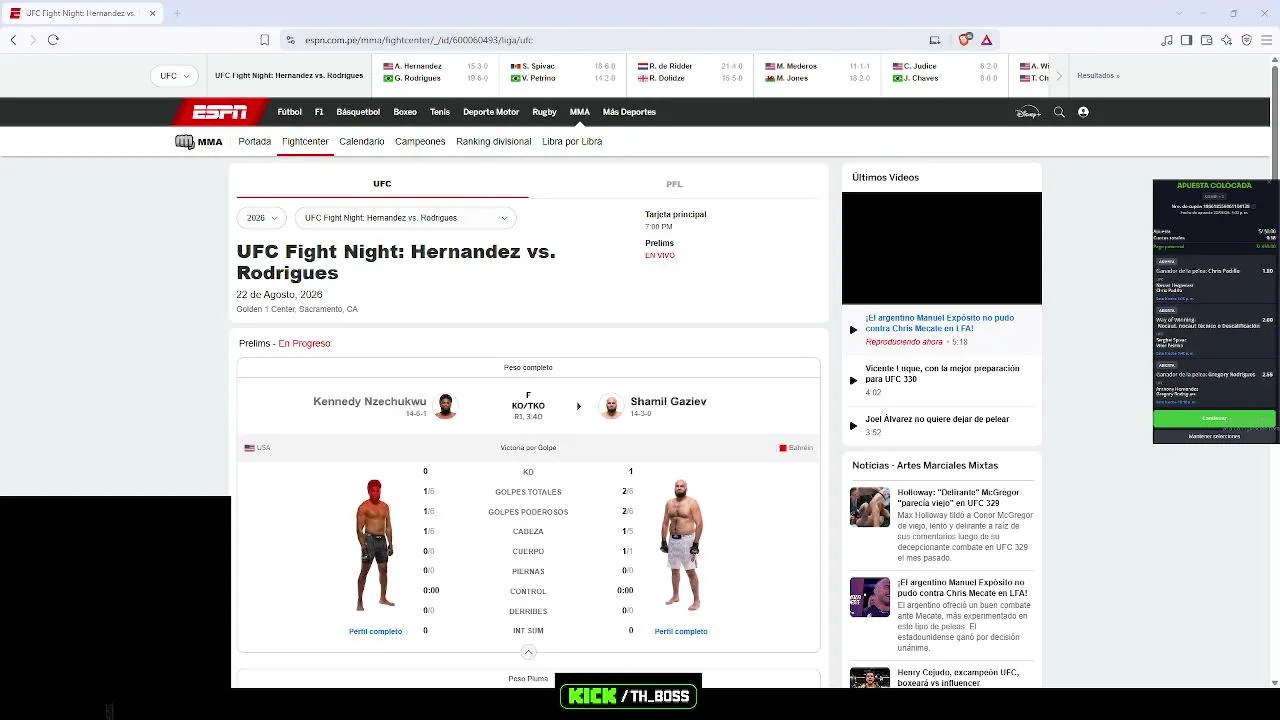Select the PFL tab
The height and width of the screenshot is (720, 1280).
click(674, 184)
